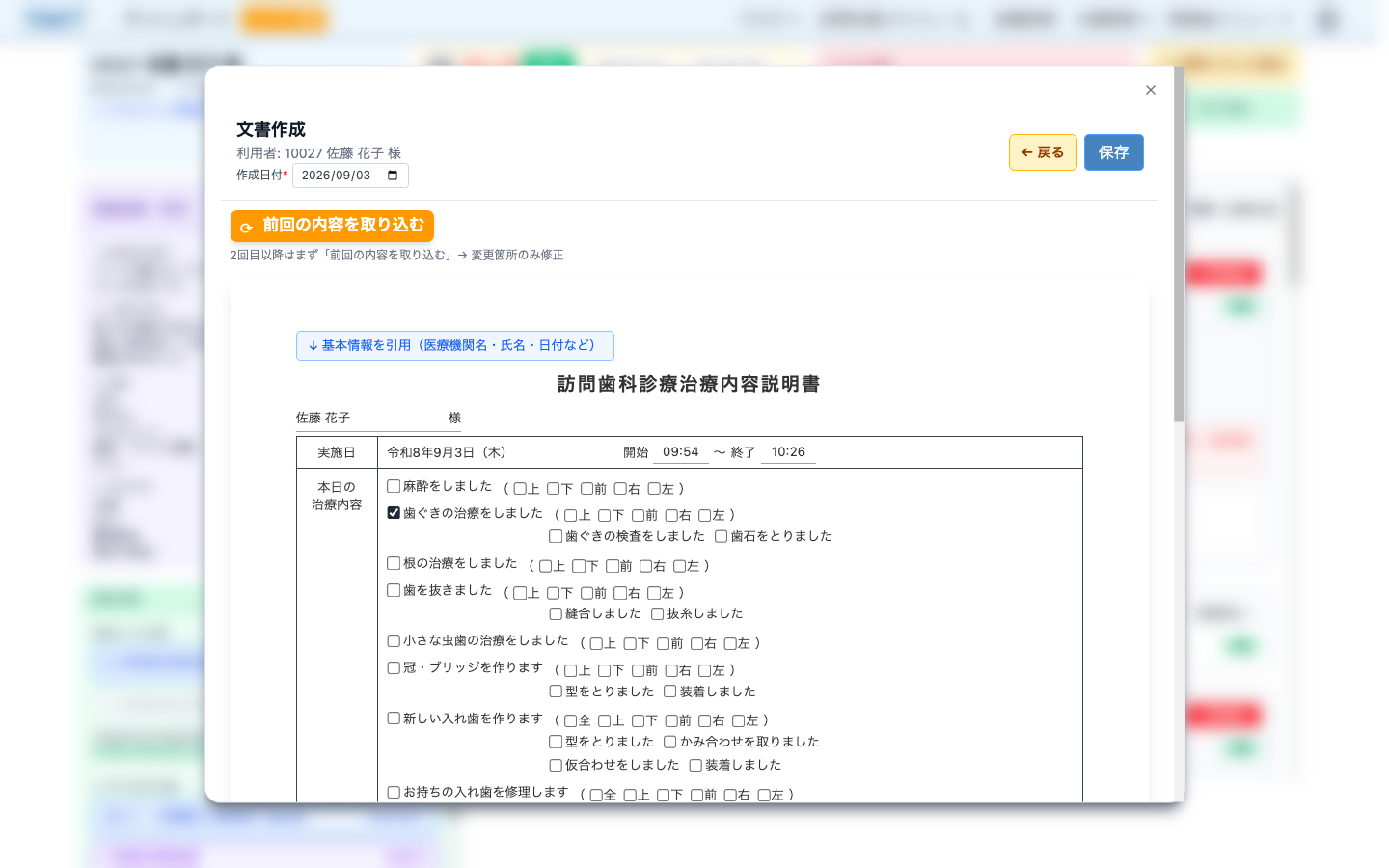Check 歯石をとりました checkbox
Image resolution: width=1389 pixels, height=868 pixels.
click(721, 536)
